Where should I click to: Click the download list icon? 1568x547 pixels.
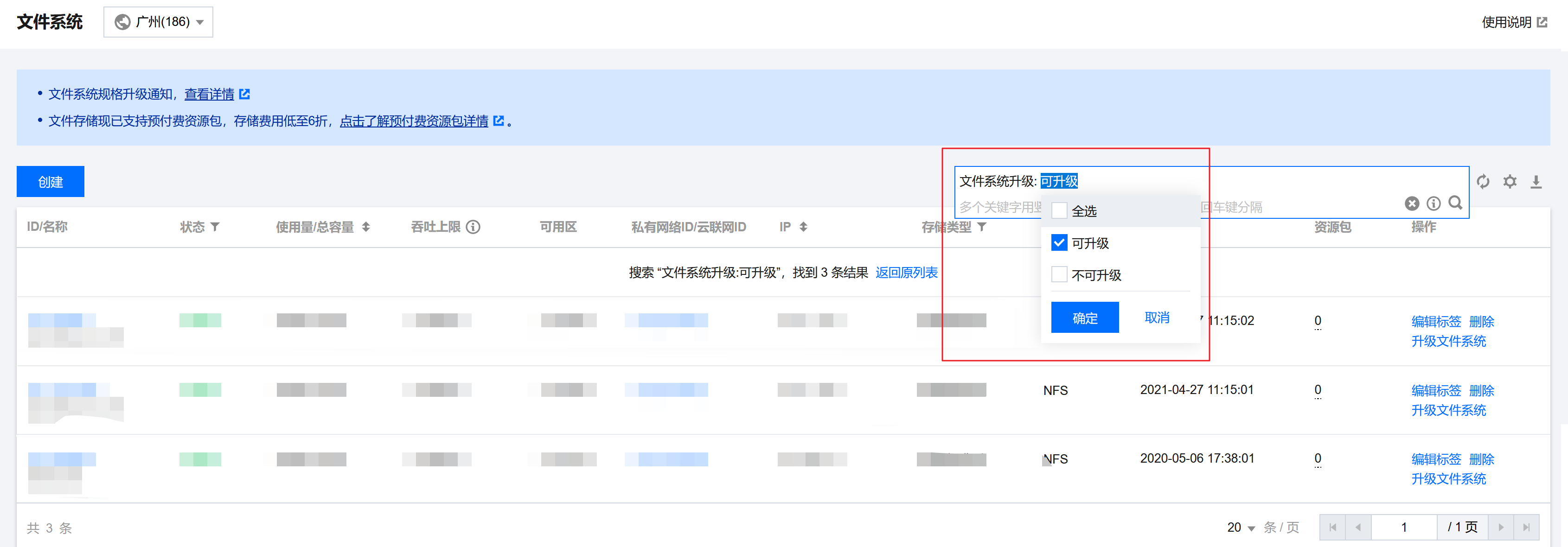pos(1536,181)
